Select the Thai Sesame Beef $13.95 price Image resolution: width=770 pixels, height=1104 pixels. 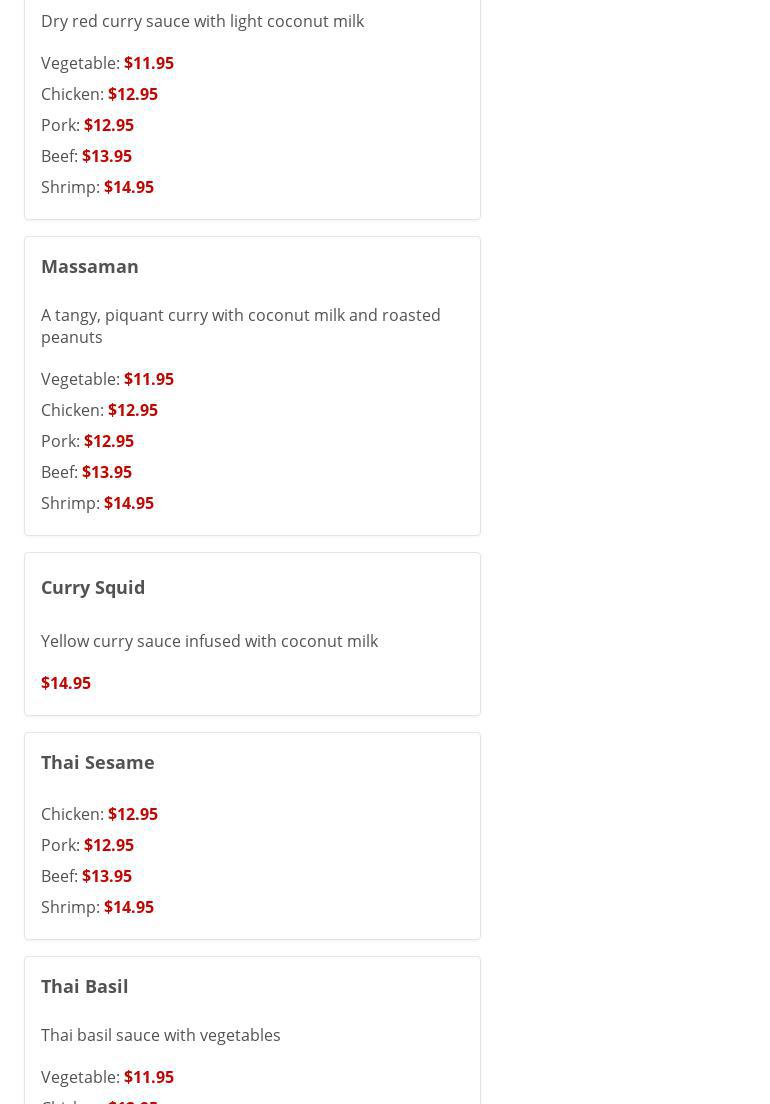[x=106, y=876]
